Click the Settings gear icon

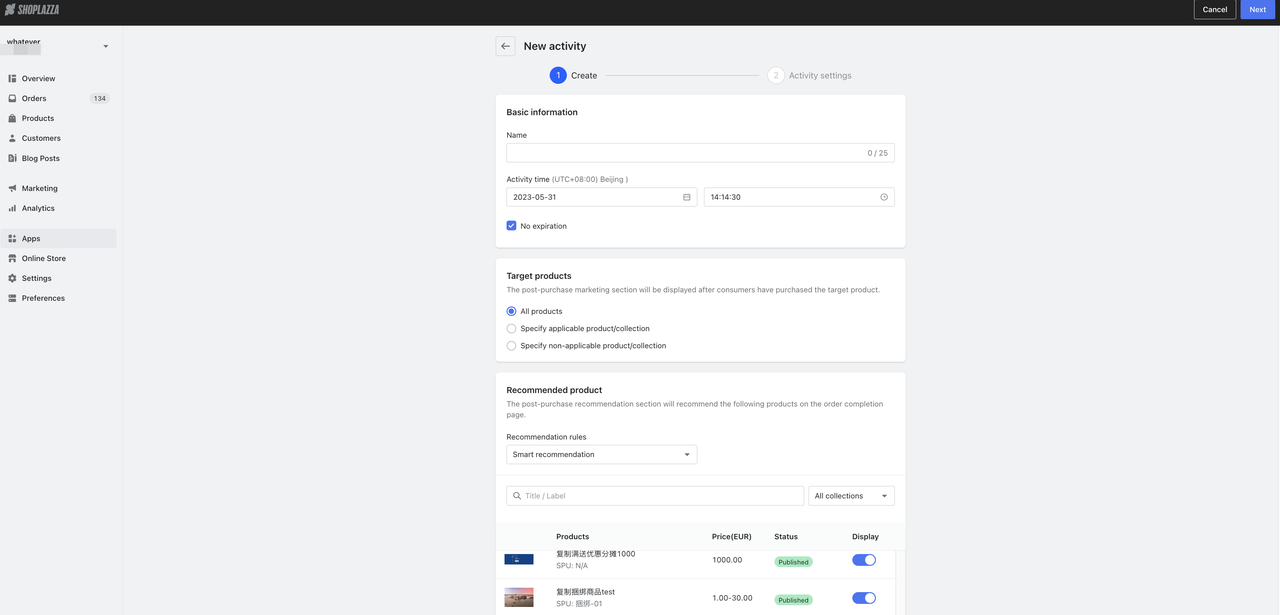click(12, 278)
